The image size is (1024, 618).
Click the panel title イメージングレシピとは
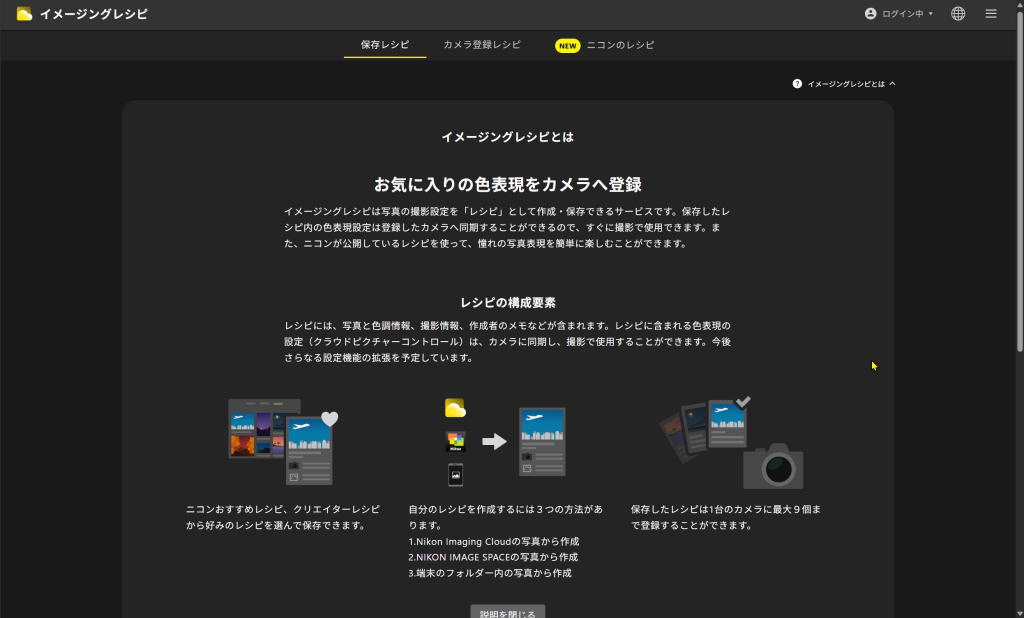(507, 137)
